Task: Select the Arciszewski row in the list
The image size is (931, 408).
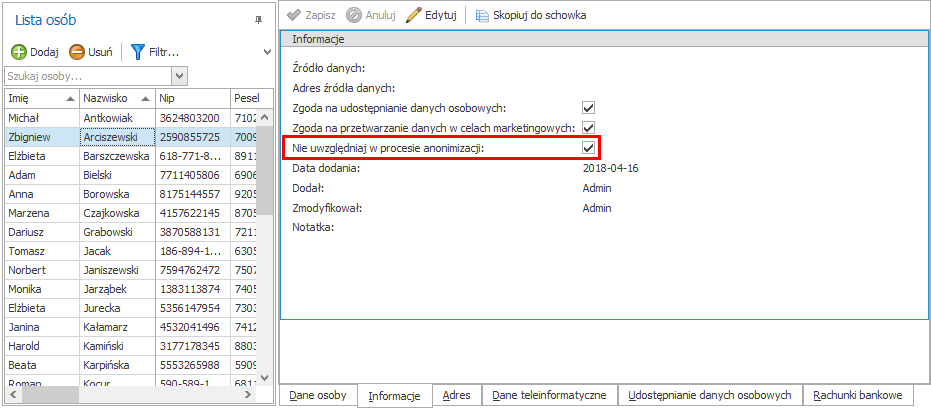Action: (116, 137)
